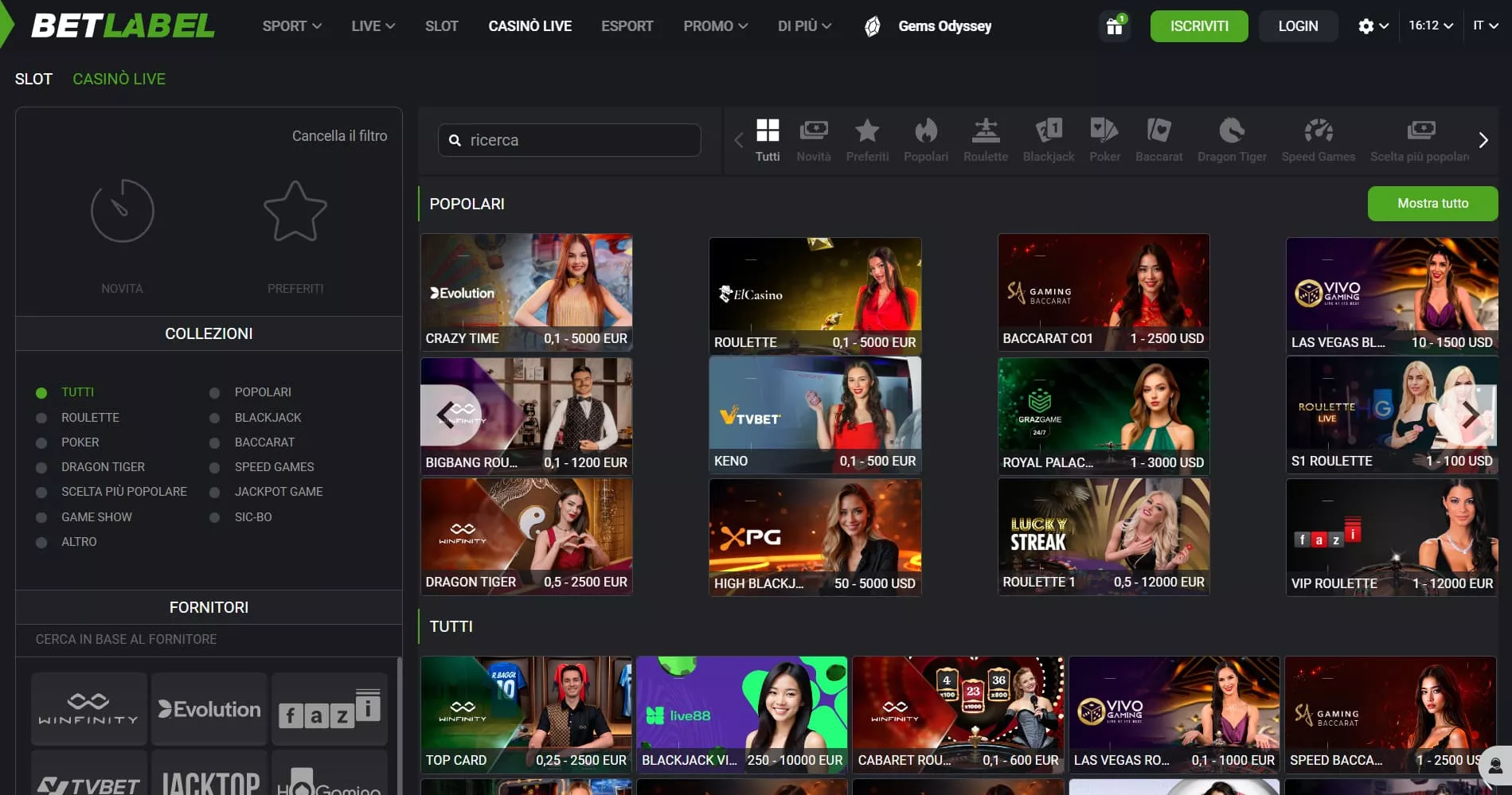Open the Slot menu item

coord(442,26)
